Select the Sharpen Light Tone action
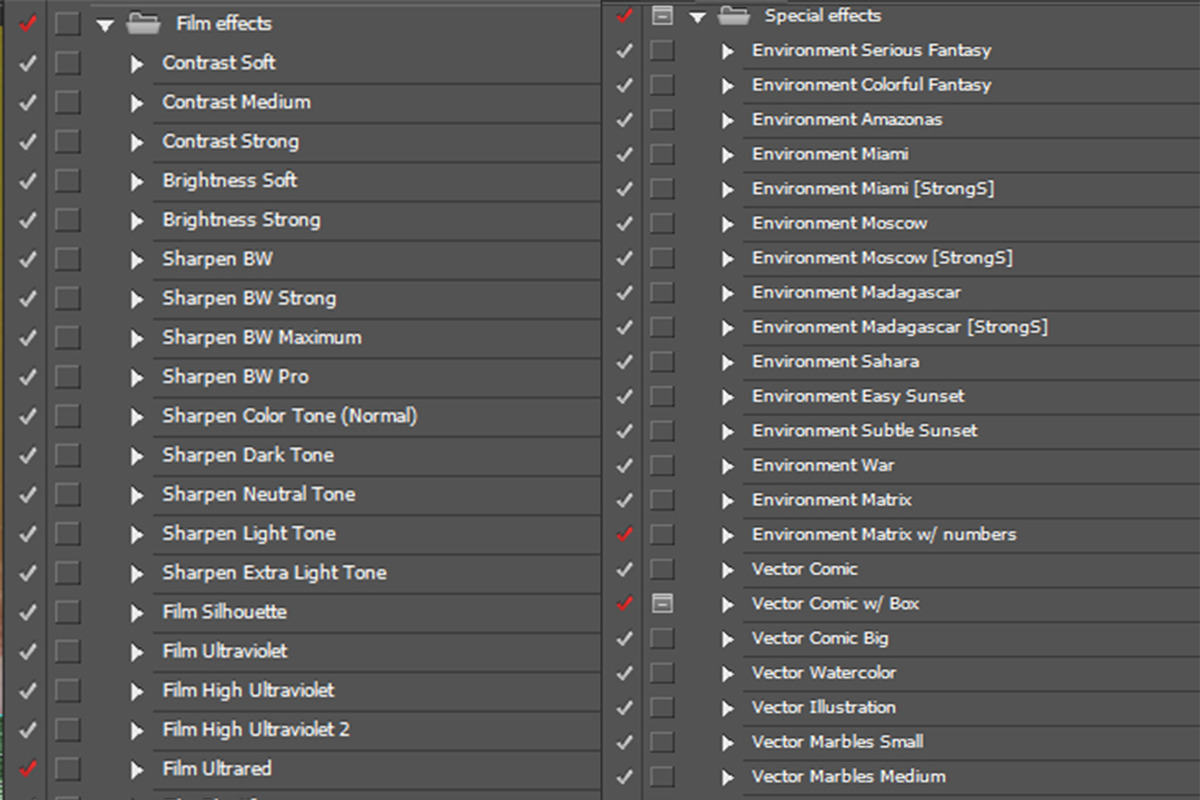The height and width of the screenshot is (800, 1200). 249,533
